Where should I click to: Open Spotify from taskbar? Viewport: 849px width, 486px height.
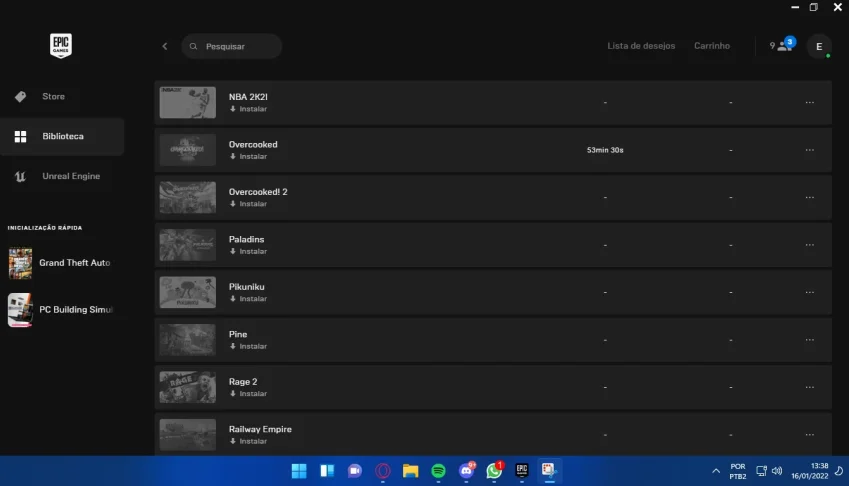coord(439,471)
